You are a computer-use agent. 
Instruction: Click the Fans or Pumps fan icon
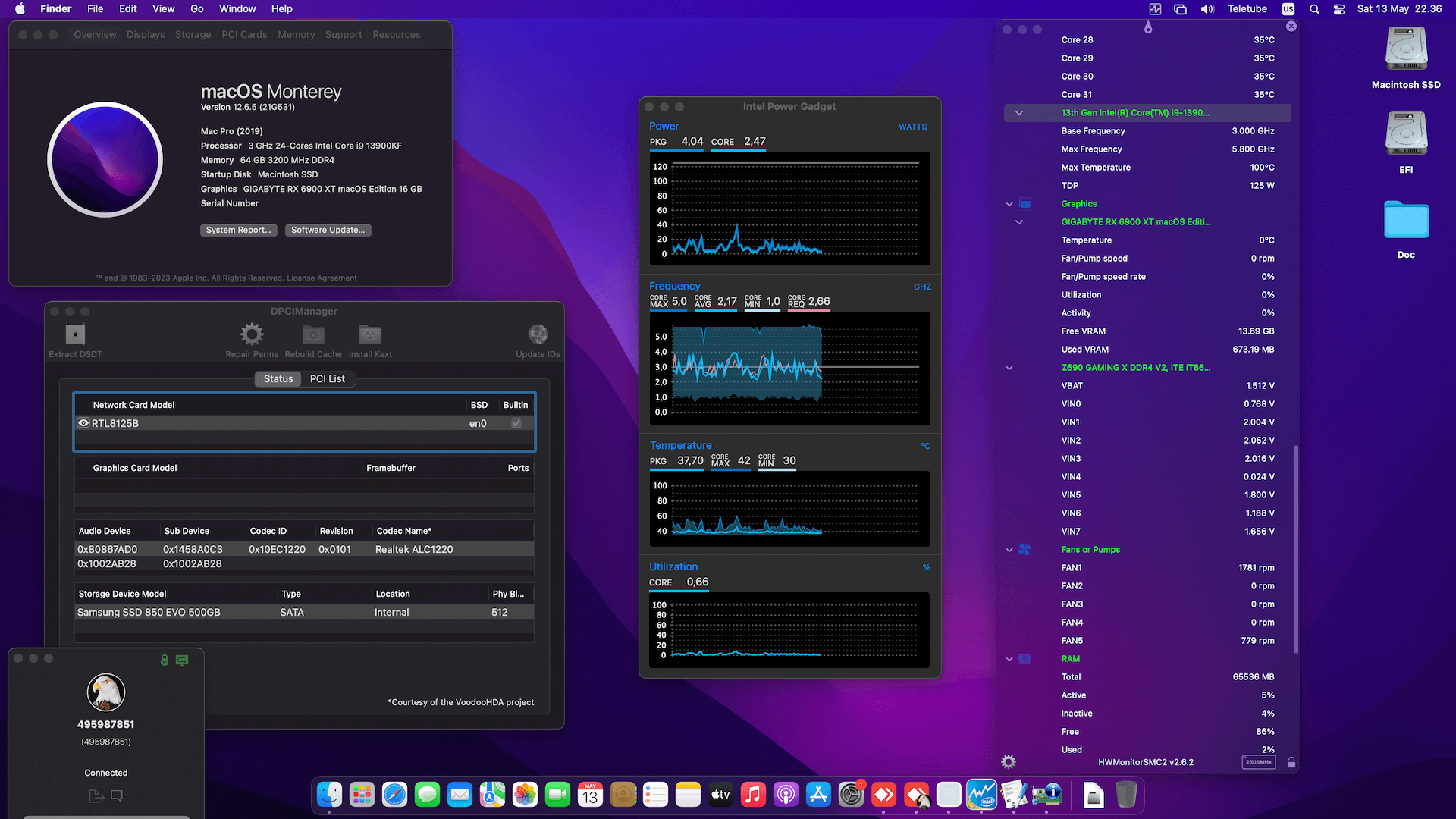pyautogui.click(x=1025, y=549)
